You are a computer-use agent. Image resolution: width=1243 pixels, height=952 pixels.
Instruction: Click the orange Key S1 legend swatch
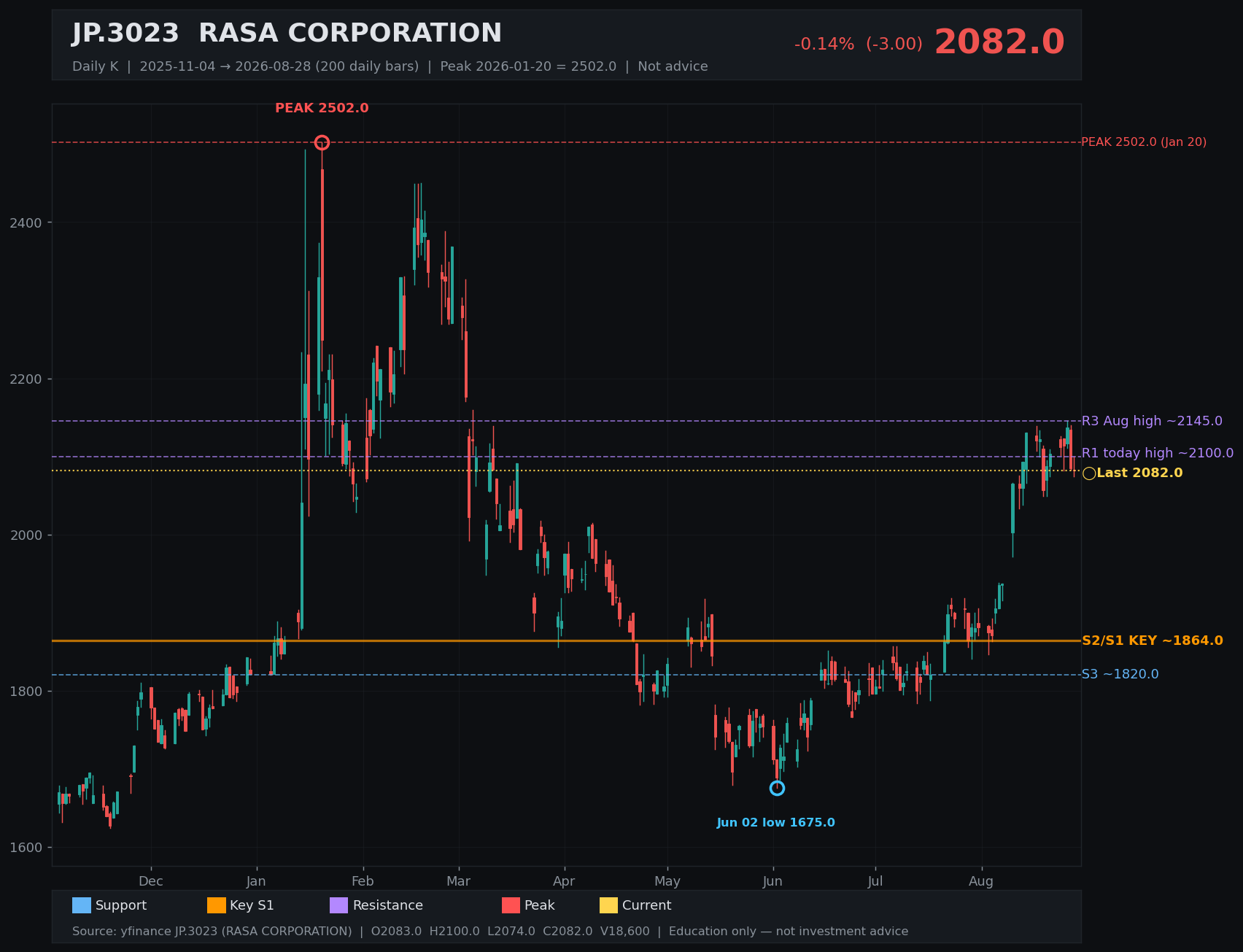click(217, 905)
